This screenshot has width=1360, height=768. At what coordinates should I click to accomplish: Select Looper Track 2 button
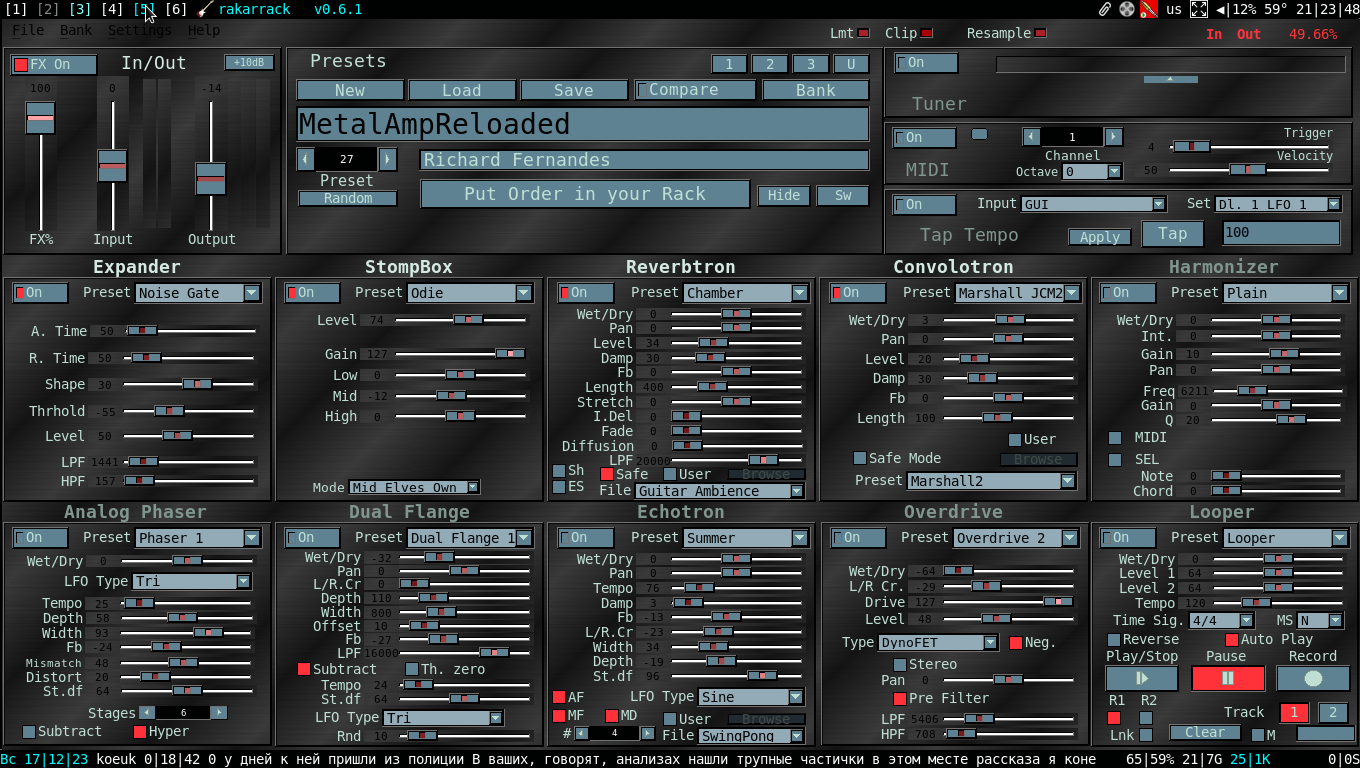point(1333,713)
